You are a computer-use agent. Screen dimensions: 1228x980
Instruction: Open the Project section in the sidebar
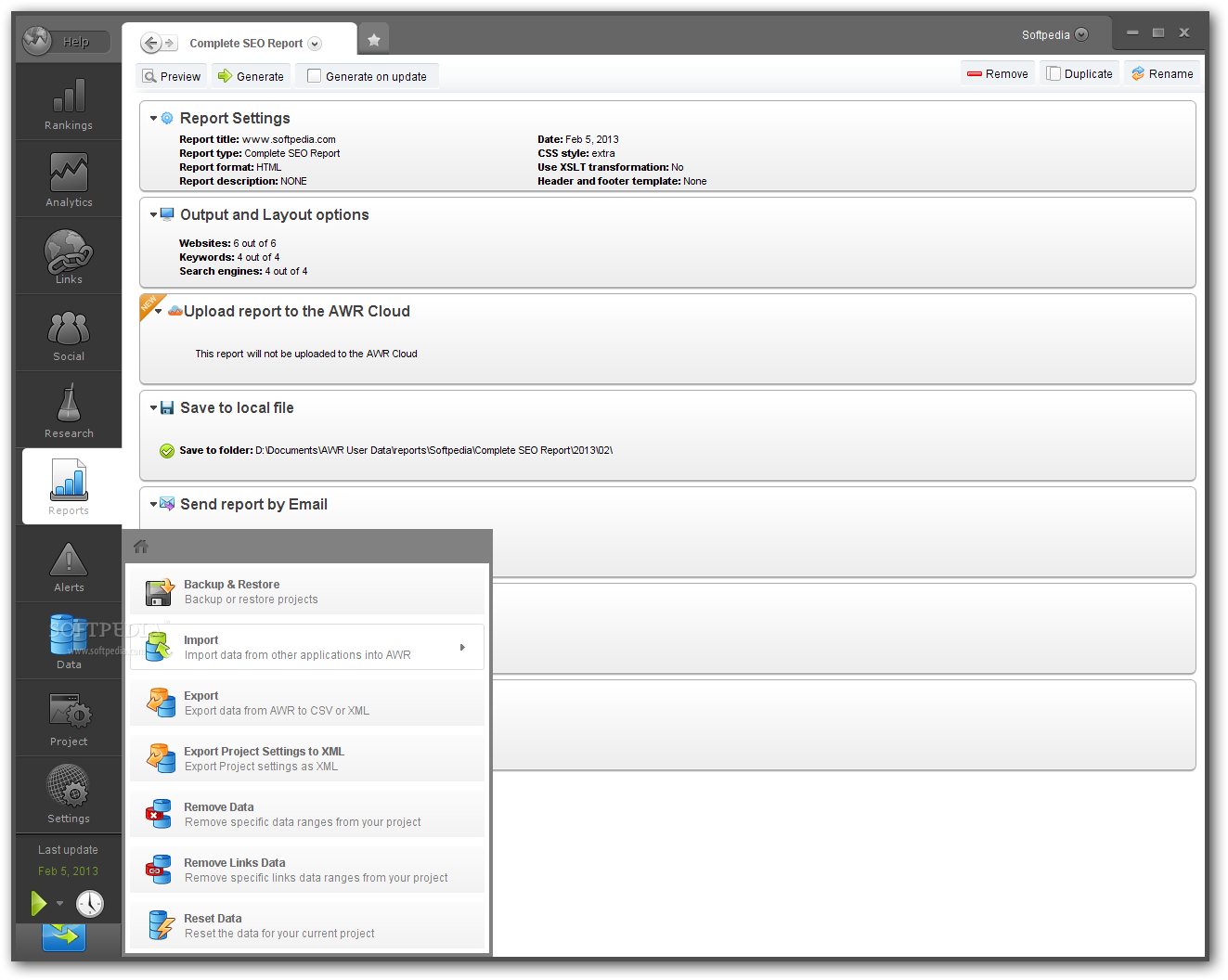click(x=69, y=718)
